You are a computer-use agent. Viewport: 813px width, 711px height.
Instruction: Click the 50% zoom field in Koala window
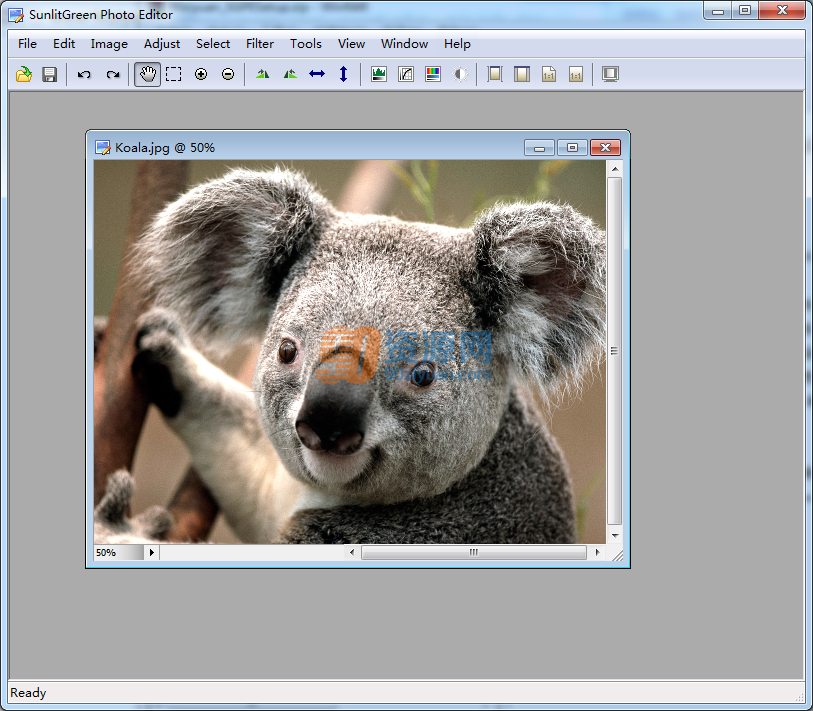(x=119, y=553)
